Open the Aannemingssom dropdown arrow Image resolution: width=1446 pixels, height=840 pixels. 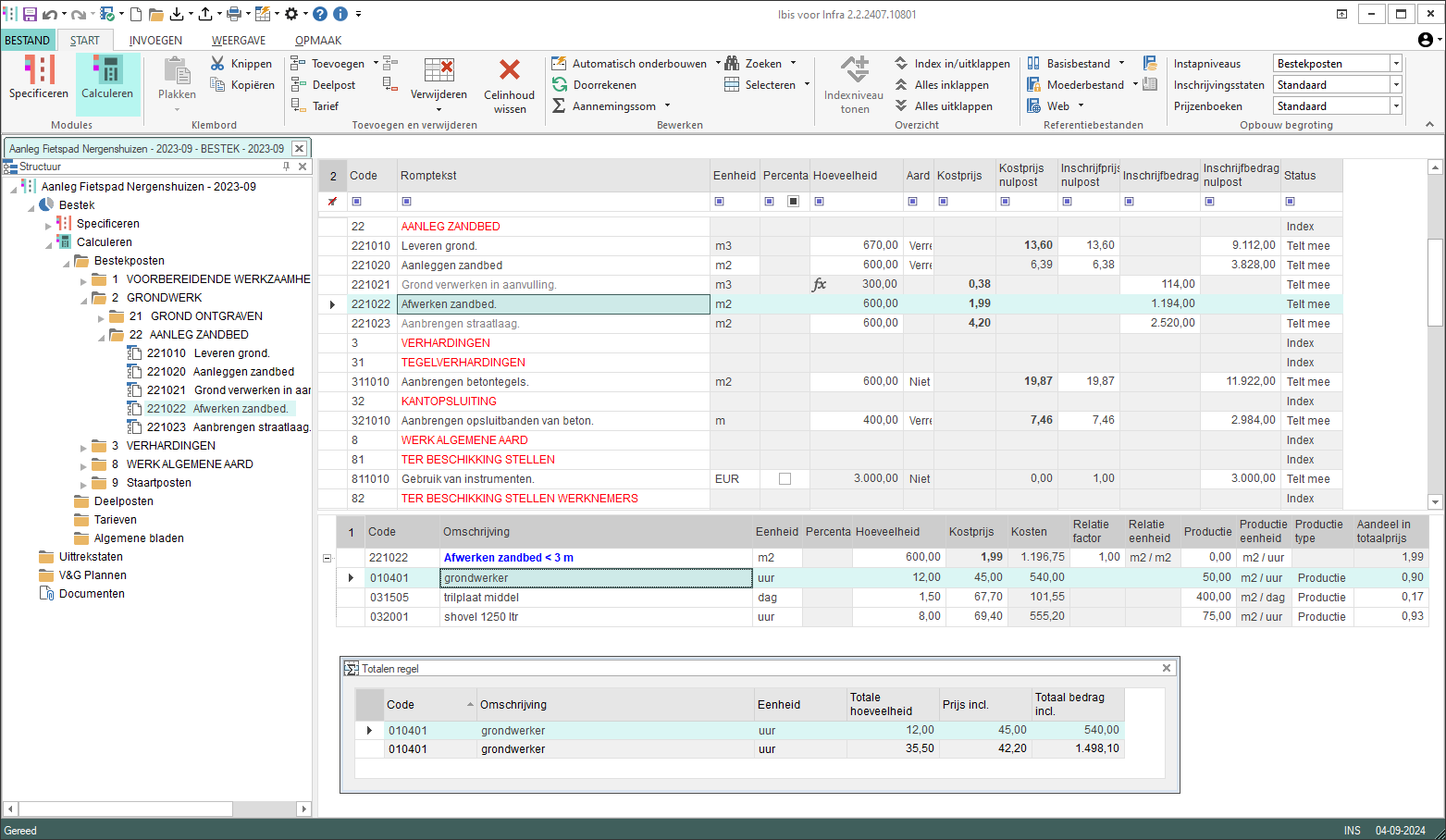[667, 105]
